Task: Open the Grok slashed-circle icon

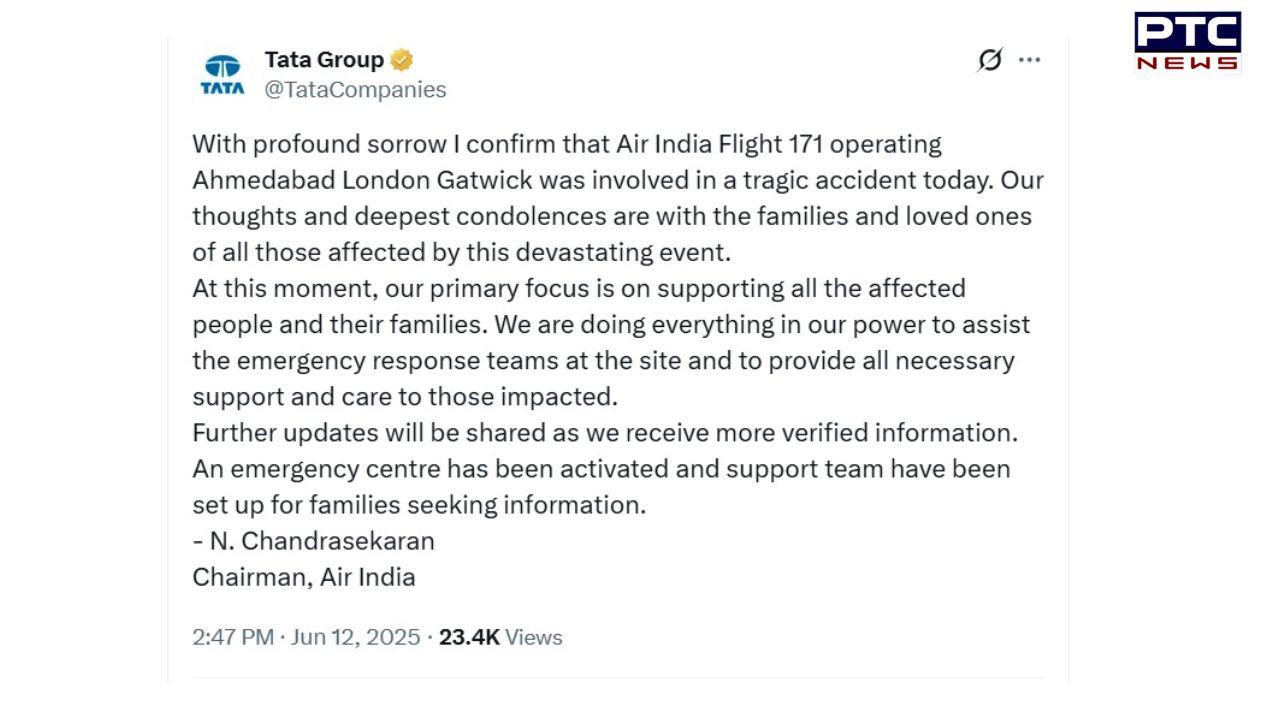Action: click(989, 60)
